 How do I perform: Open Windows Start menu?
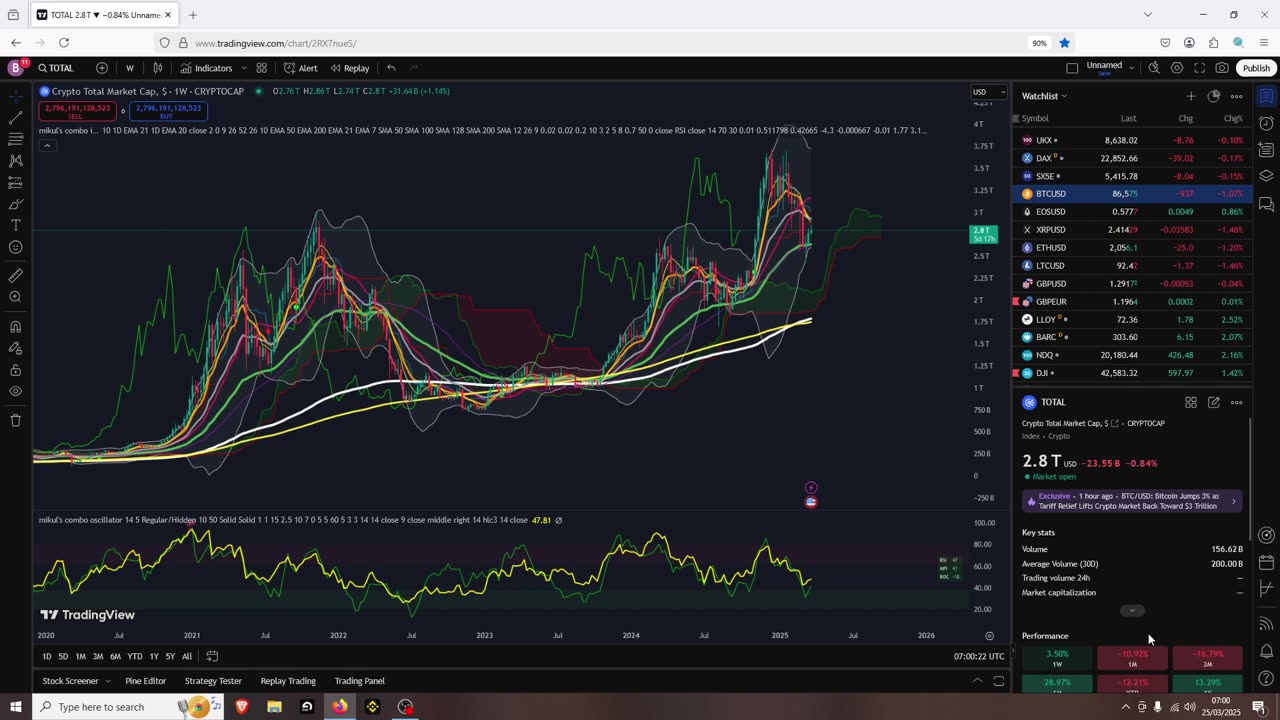click(15, 707)
